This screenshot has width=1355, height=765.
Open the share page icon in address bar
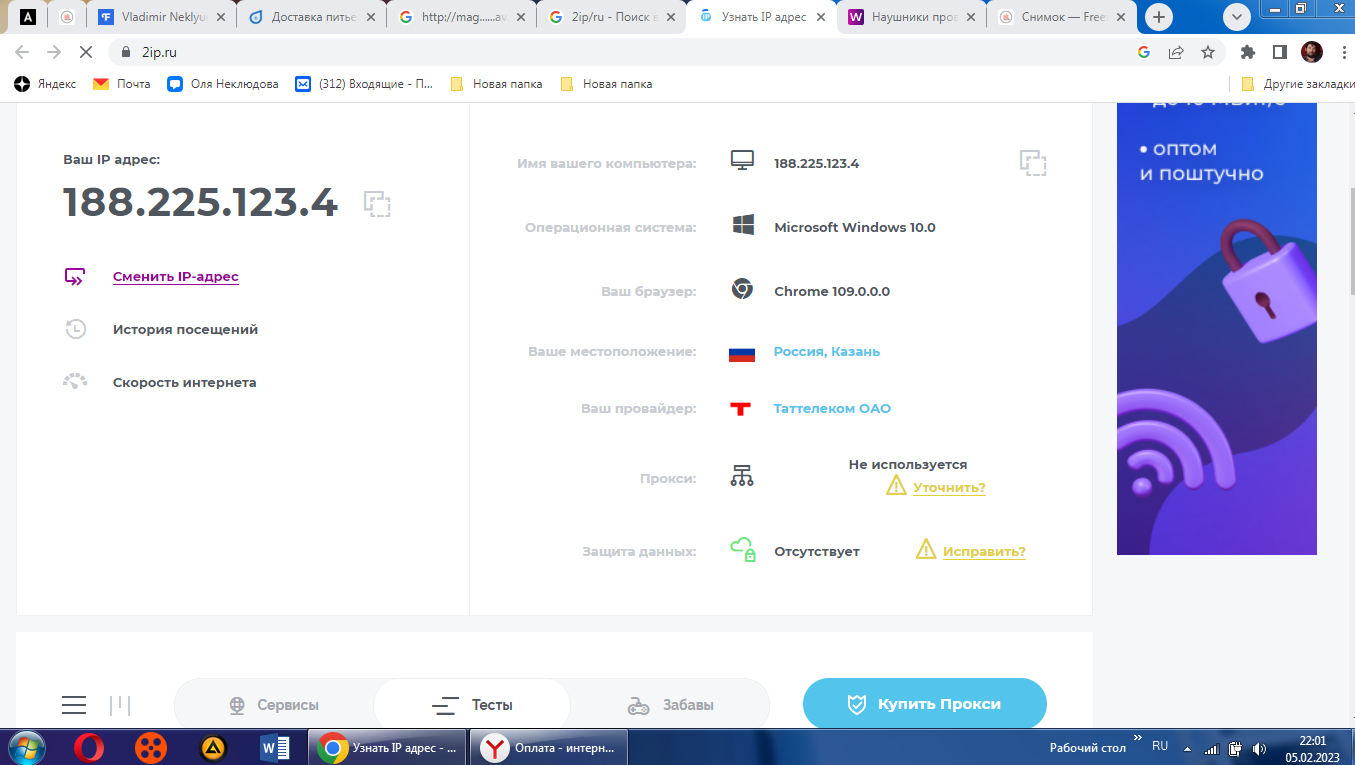[1176, 52]
